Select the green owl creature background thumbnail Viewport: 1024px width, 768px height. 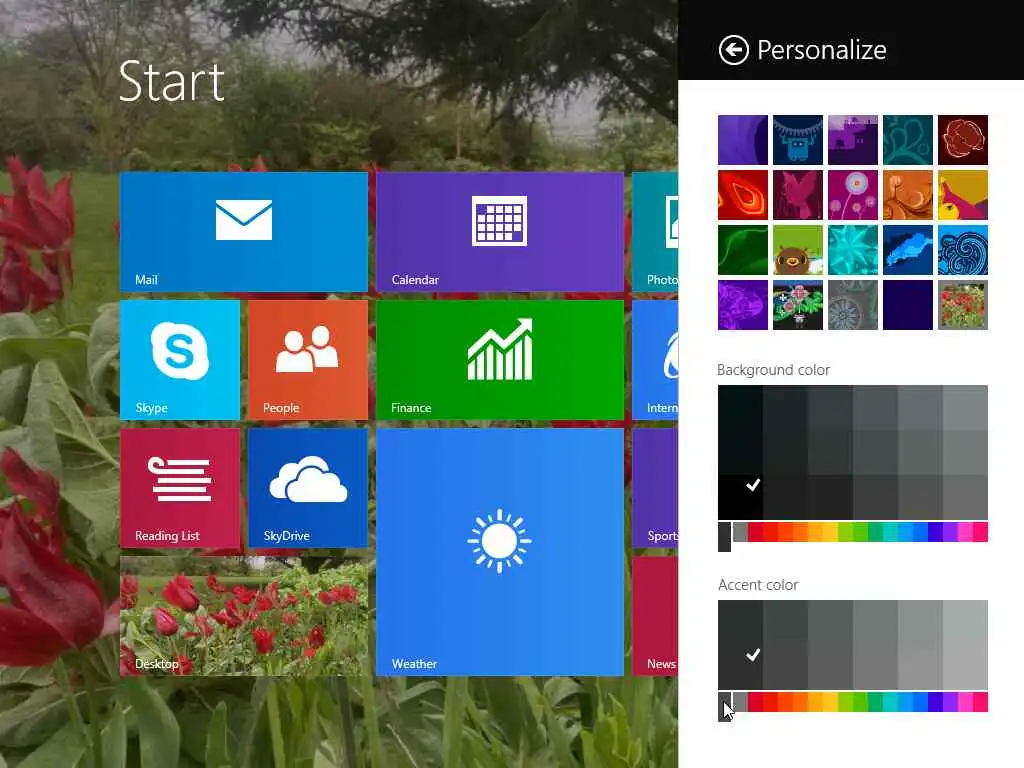coord(797,250)
